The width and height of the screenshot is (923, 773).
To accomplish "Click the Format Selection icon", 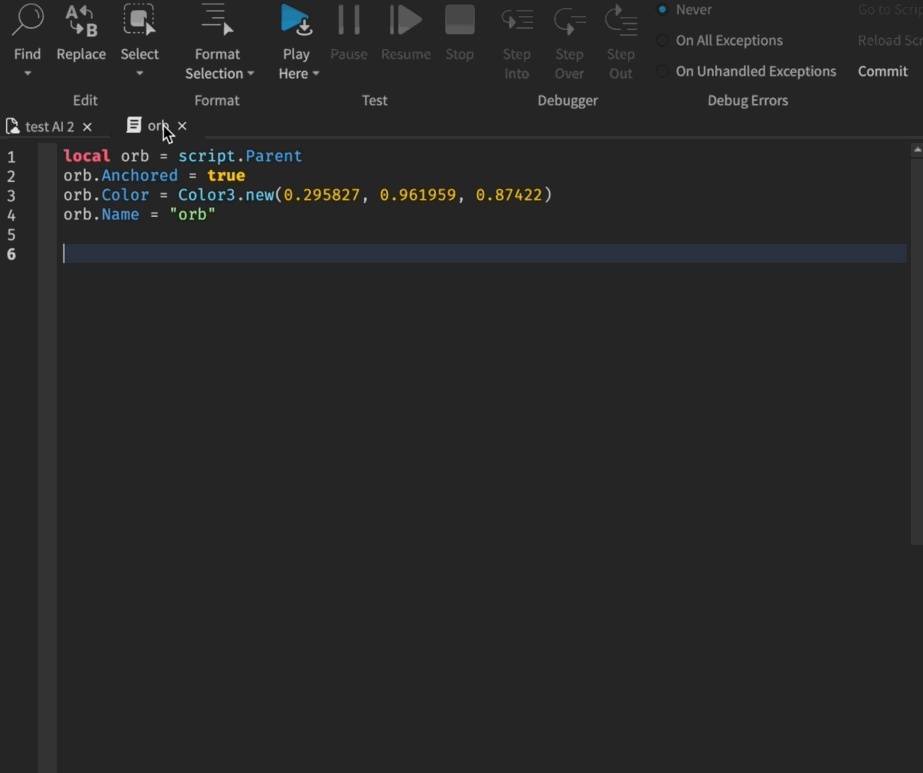I will [x=217, y=21].
